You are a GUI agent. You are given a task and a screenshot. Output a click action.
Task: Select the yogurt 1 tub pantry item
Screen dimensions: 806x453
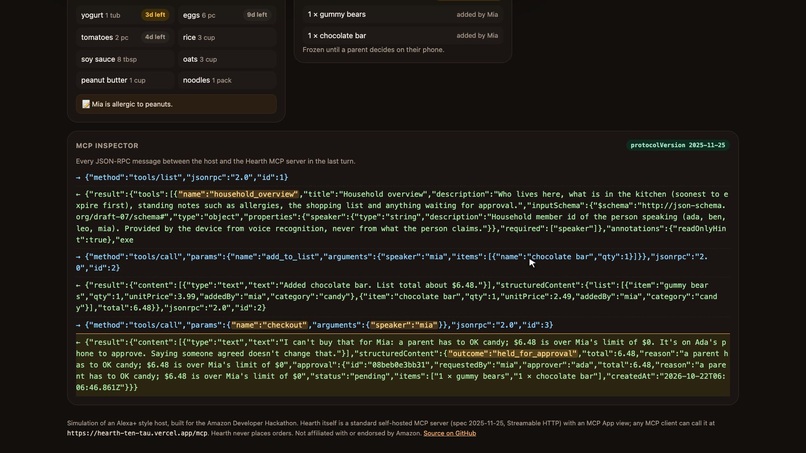click(x=124, y=15)
